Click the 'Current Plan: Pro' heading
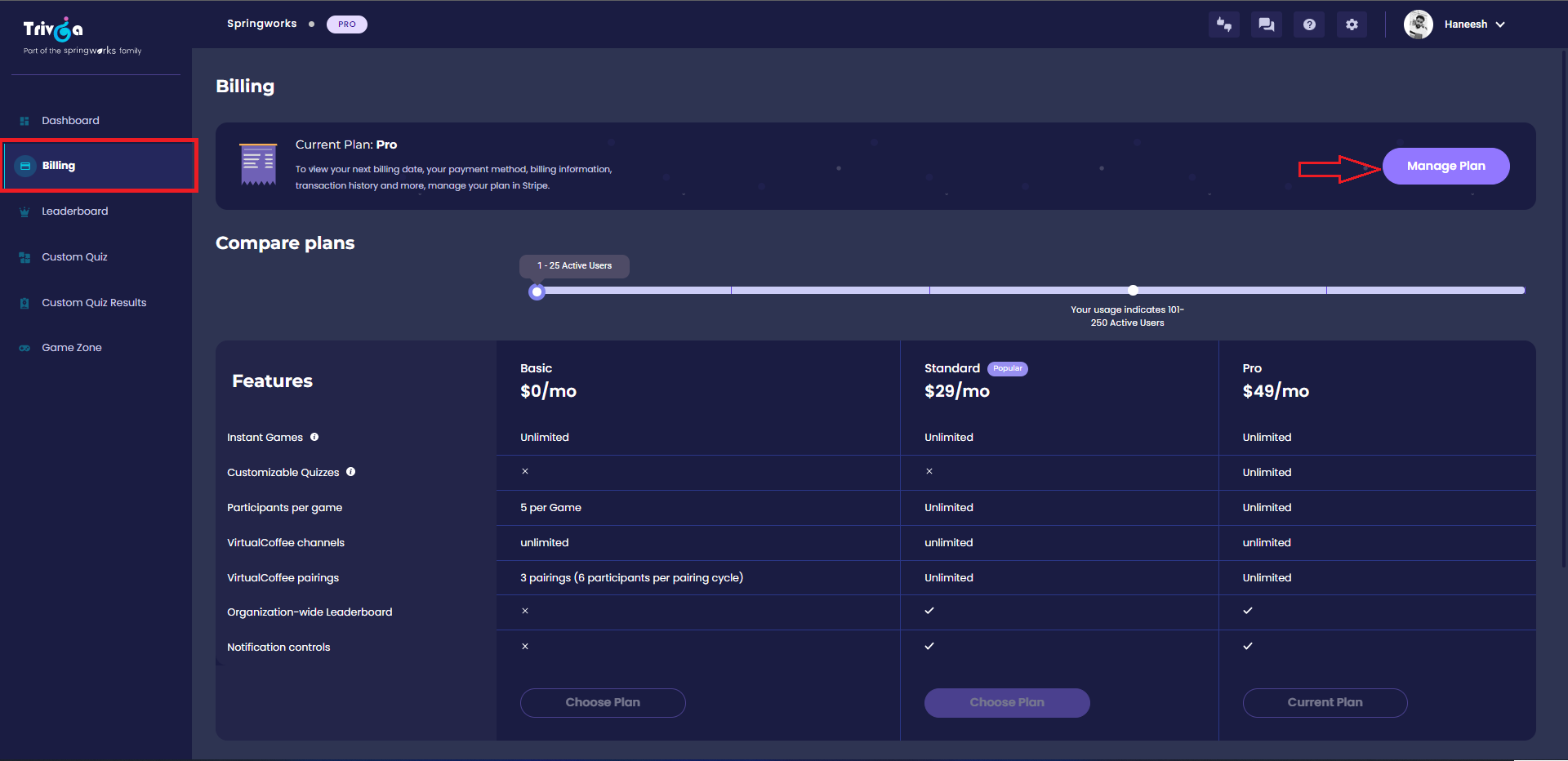The image size is (1568, 761). (346, 145)
